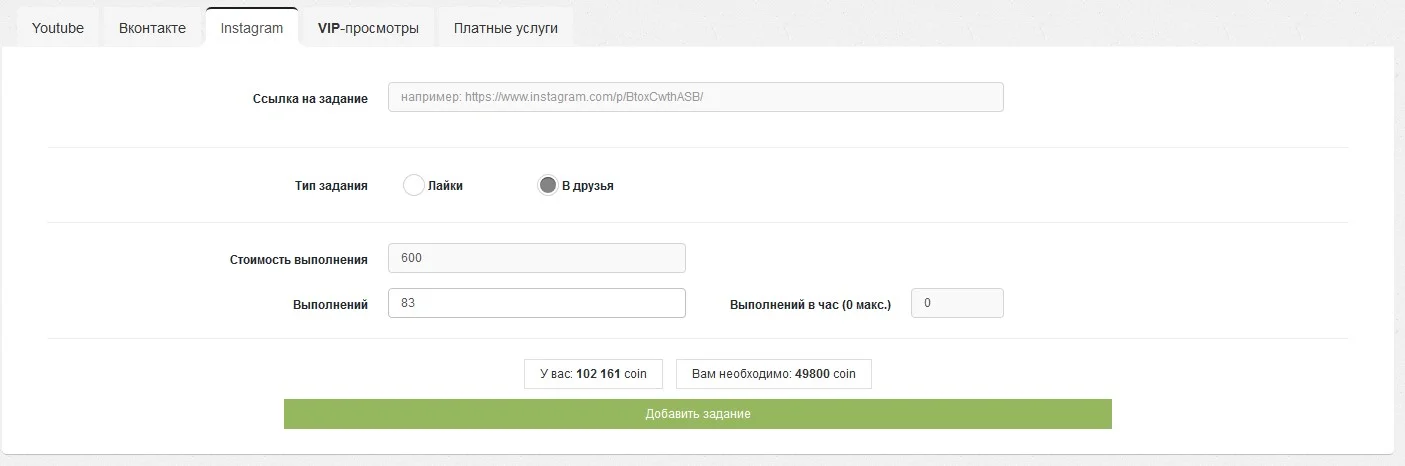Click the Ссылка на задание URL field
Image resolution: width=1405 pixels, height=466 pixels.
(x=695, y=97)
